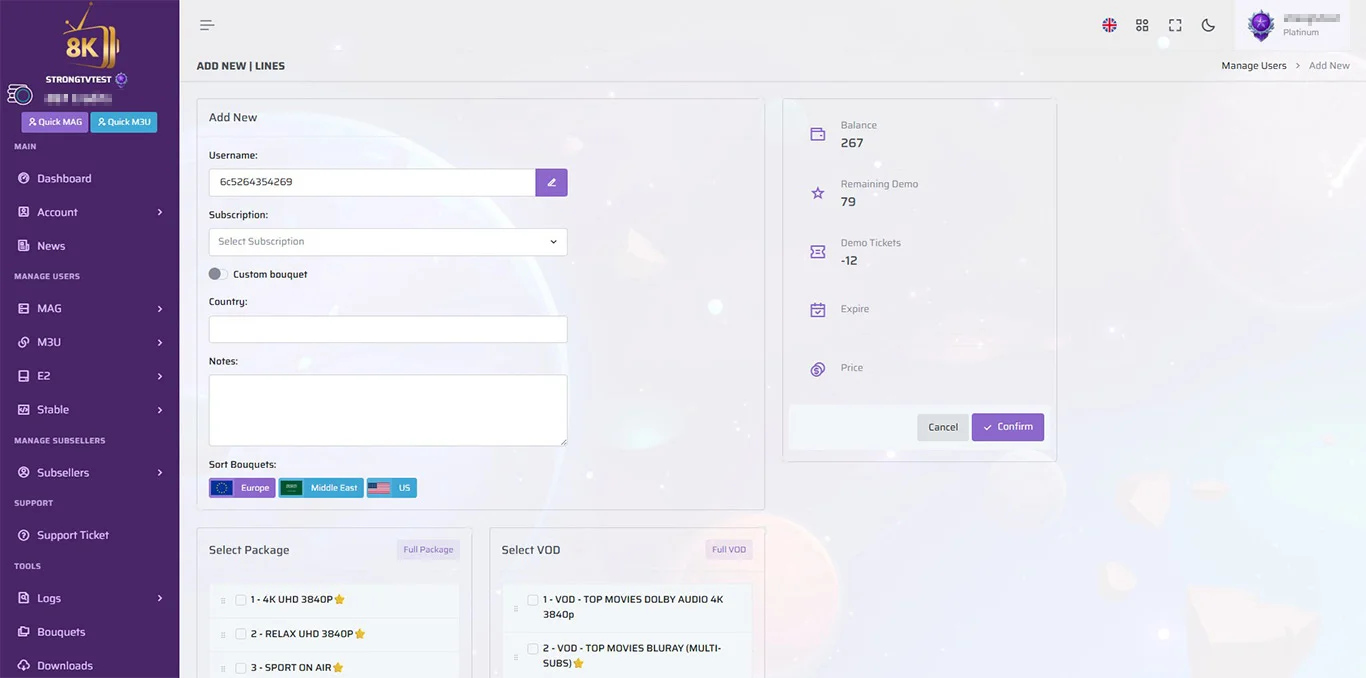The width and height of the screenshot is (1366, 678).
Task: Enable the Custom bouquet toggle
Action: (218, 274)
